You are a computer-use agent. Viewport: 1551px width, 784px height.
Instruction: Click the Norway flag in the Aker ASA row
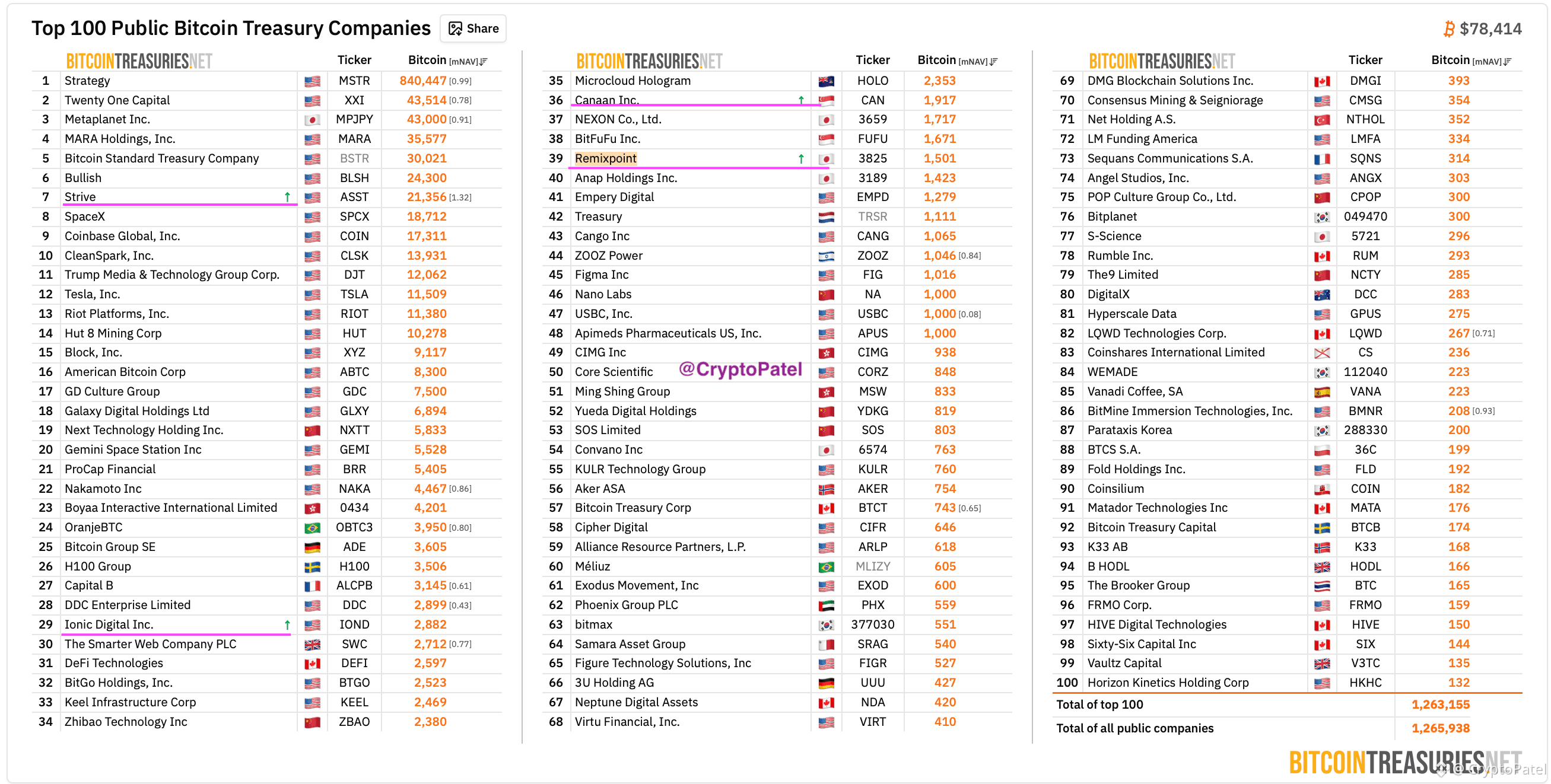tap(826, 489)
